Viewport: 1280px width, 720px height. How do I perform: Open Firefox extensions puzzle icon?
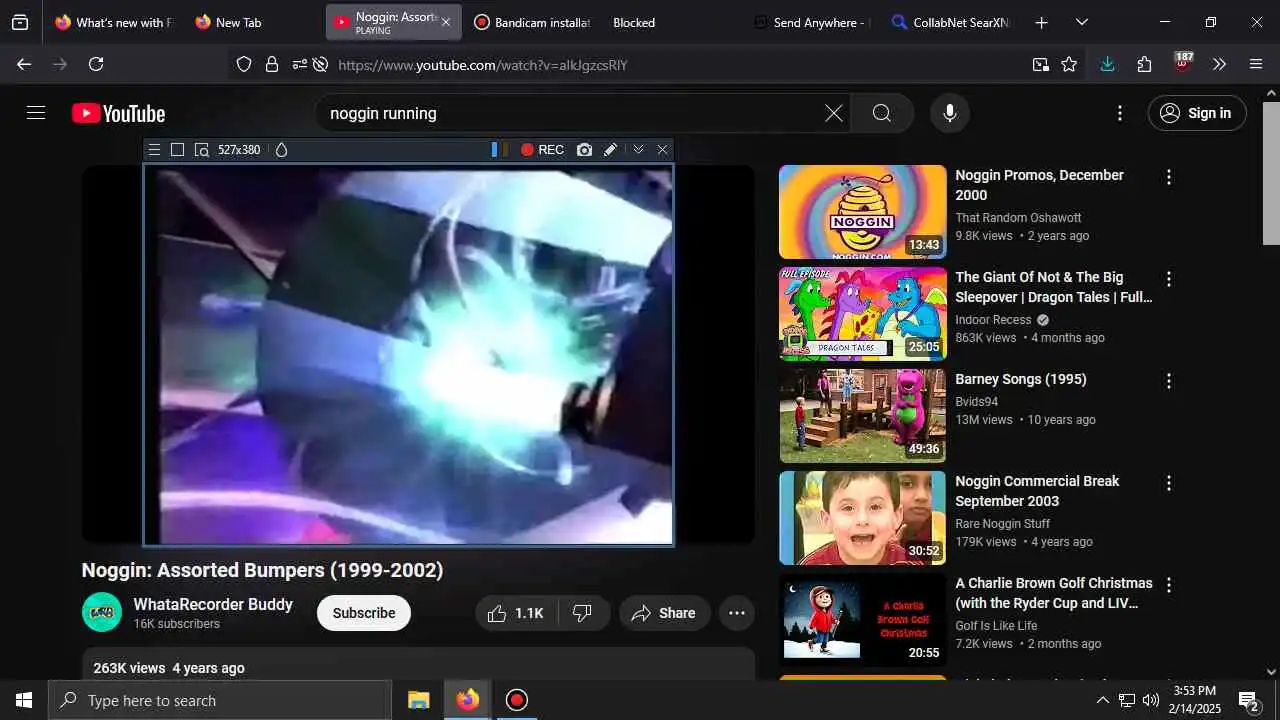pos(1145,64)
